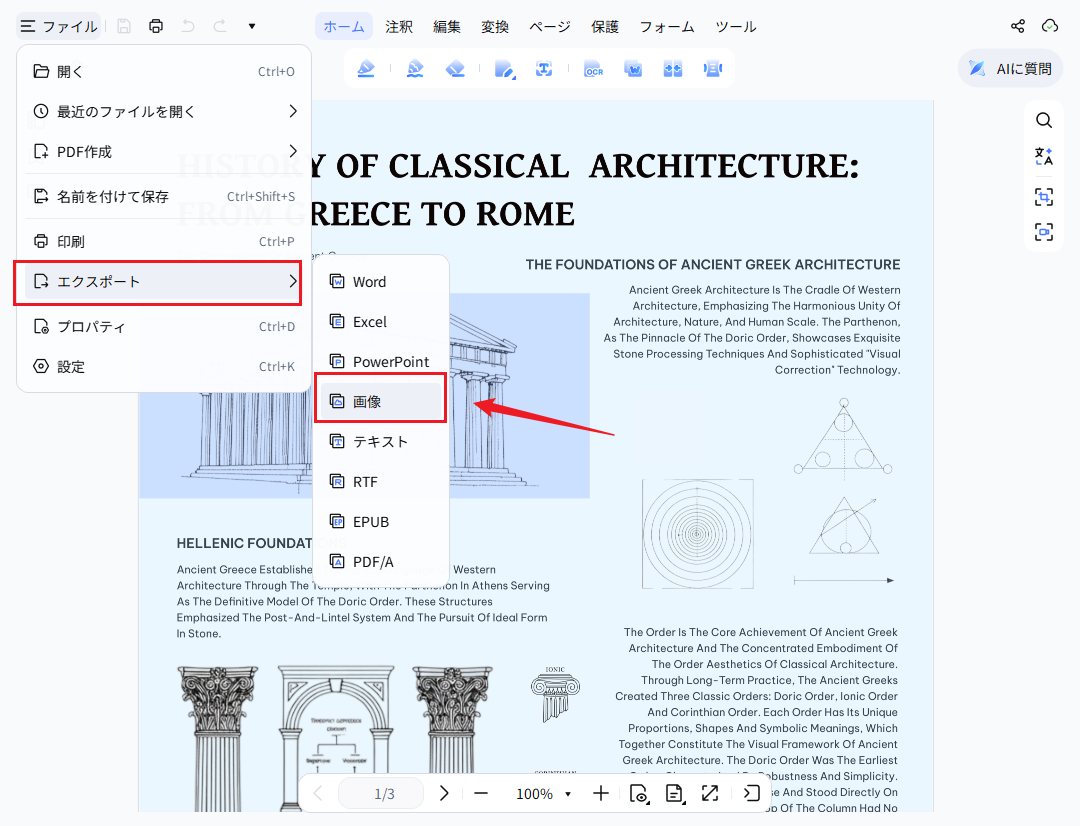Viewport: 1080px width, 826px height.
Task: Click the heading THE FOUNDATIONS OF ANCIENT GREEK ARCHITECTURE
Action: (713, 265)
